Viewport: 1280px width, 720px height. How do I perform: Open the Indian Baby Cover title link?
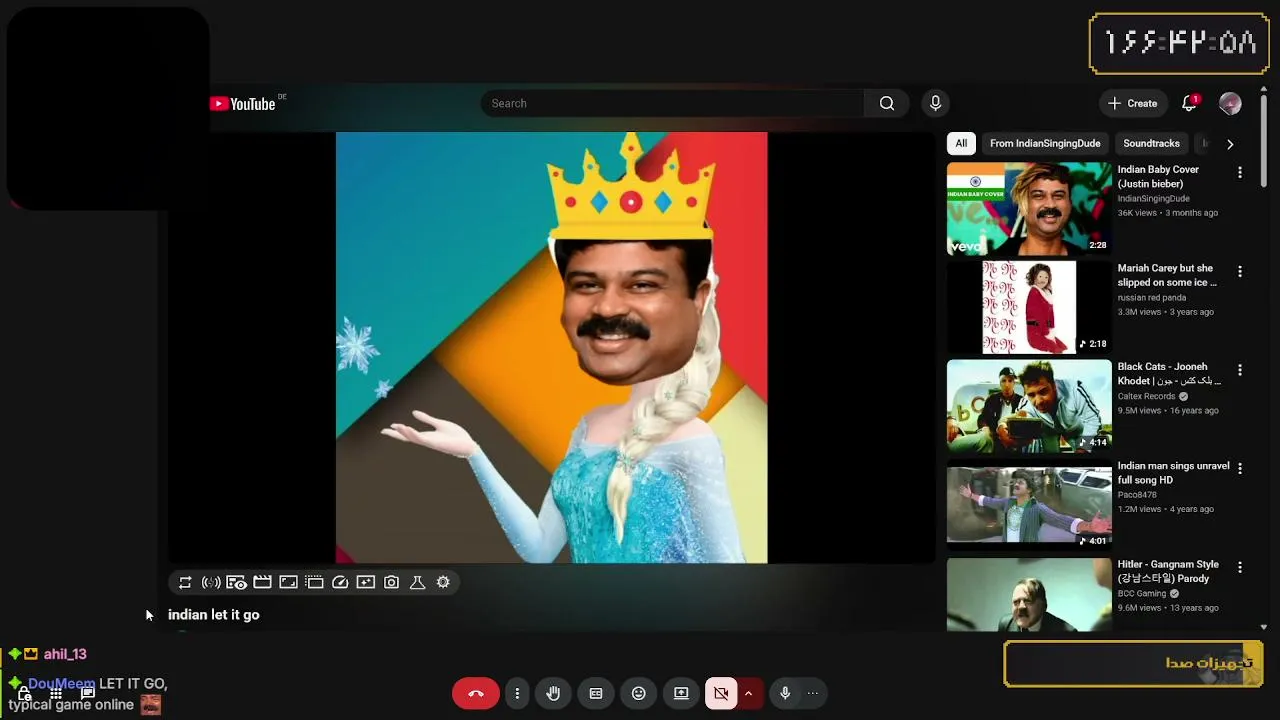(1158, 177)
